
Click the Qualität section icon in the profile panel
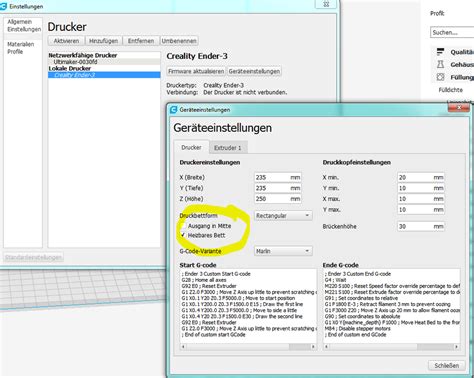[440, 52]
